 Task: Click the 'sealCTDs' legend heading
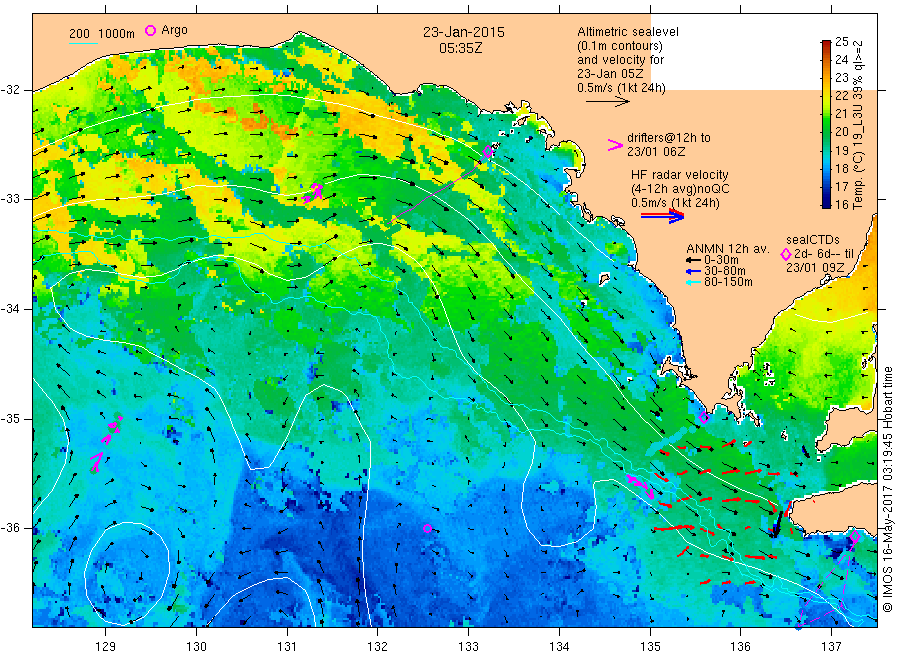[x=813, y=240]
